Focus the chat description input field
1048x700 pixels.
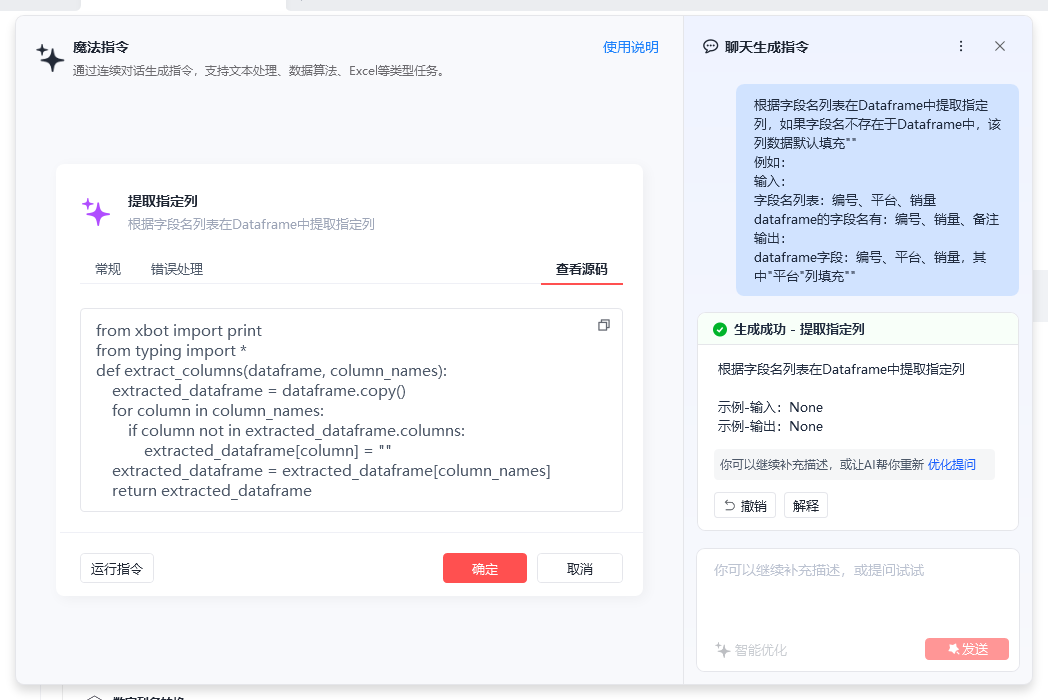pyautogui.click(x=857, y=590)
